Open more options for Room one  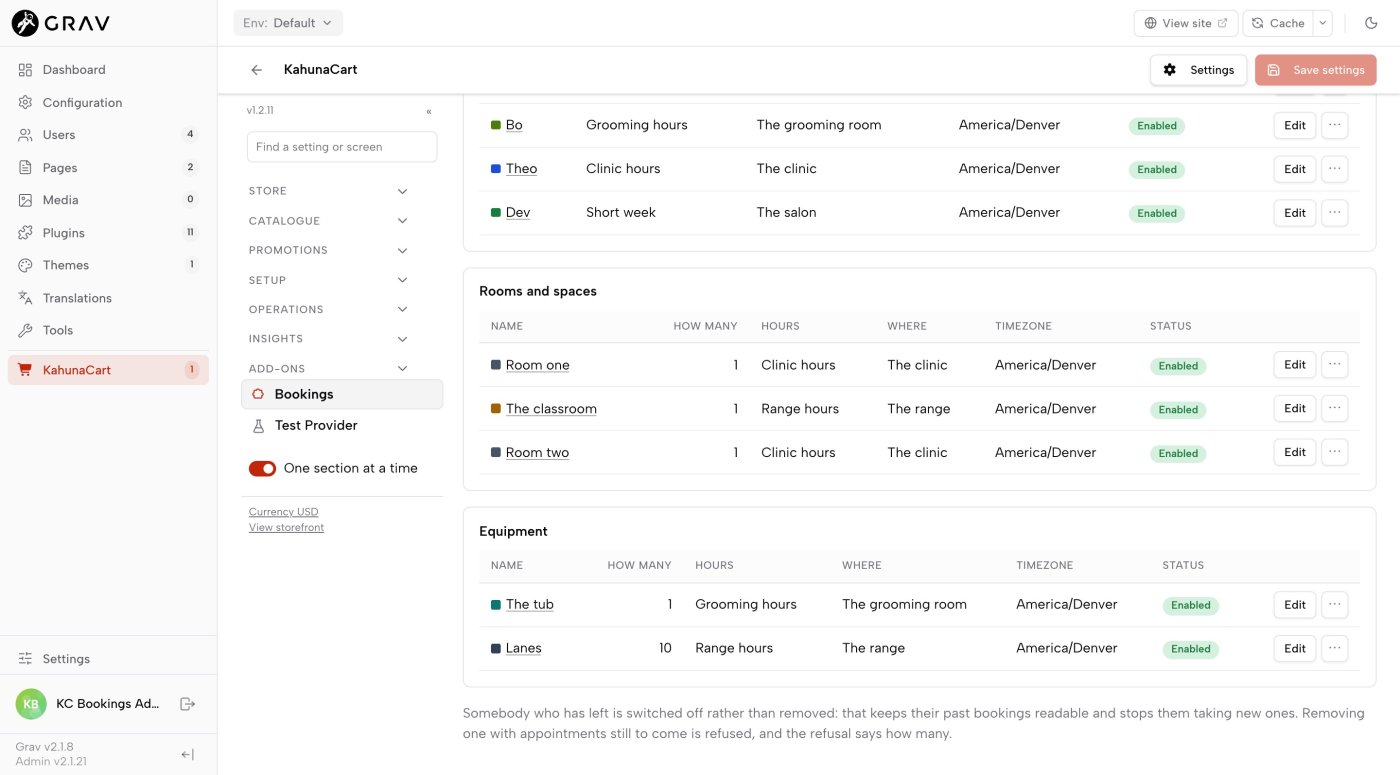(1335, 365)
